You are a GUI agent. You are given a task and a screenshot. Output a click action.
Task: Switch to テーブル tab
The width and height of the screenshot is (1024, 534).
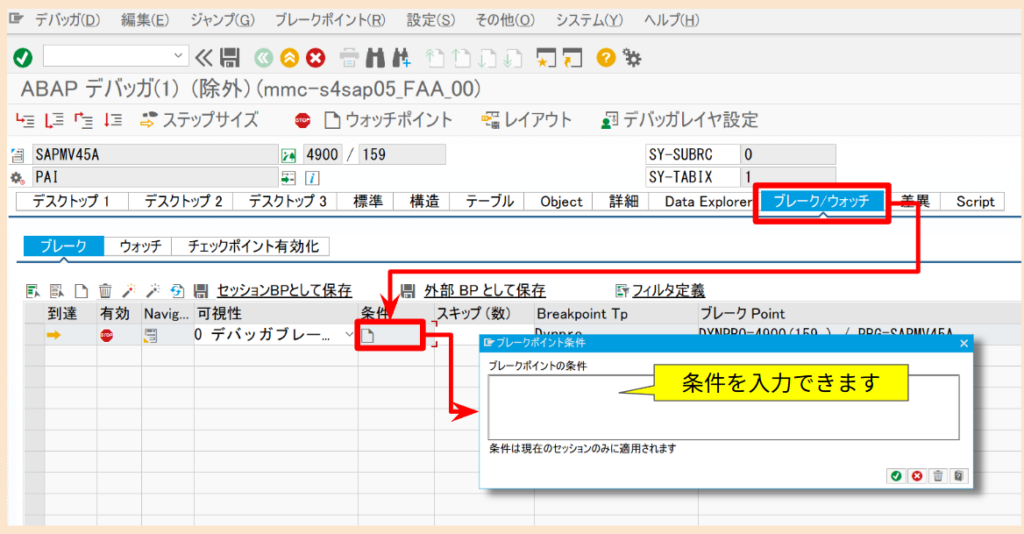[489, 202]
